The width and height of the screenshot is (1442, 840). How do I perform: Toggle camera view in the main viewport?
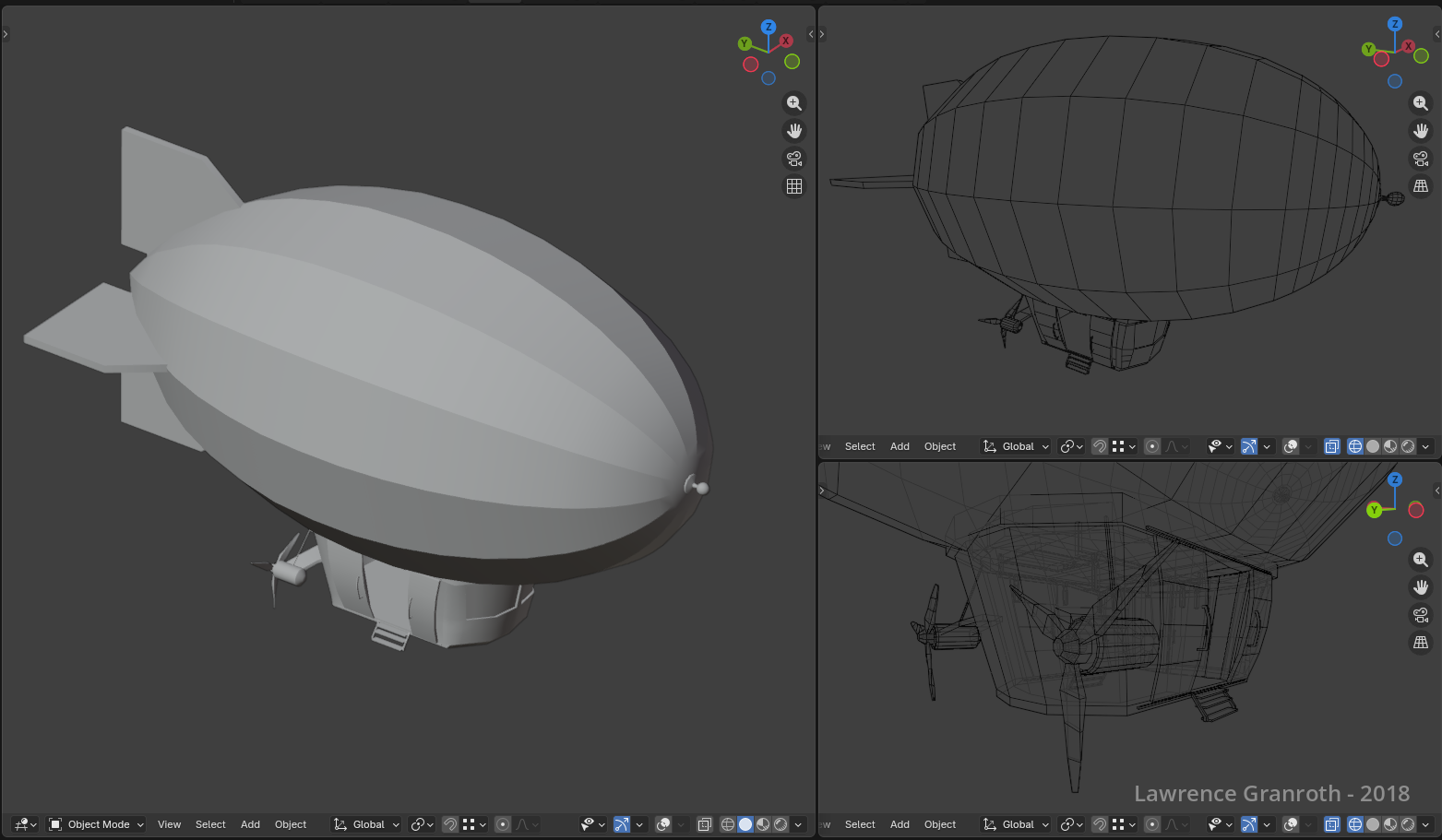click(793, 159)
